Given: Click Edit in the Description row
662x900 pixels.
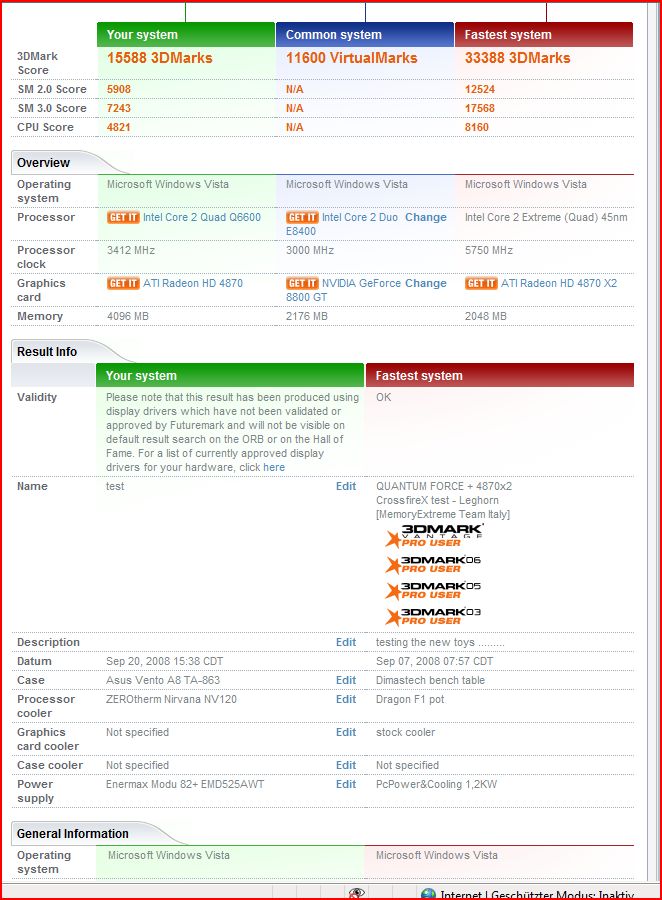Looking at the screenshot, I should [x=346, y=642].
